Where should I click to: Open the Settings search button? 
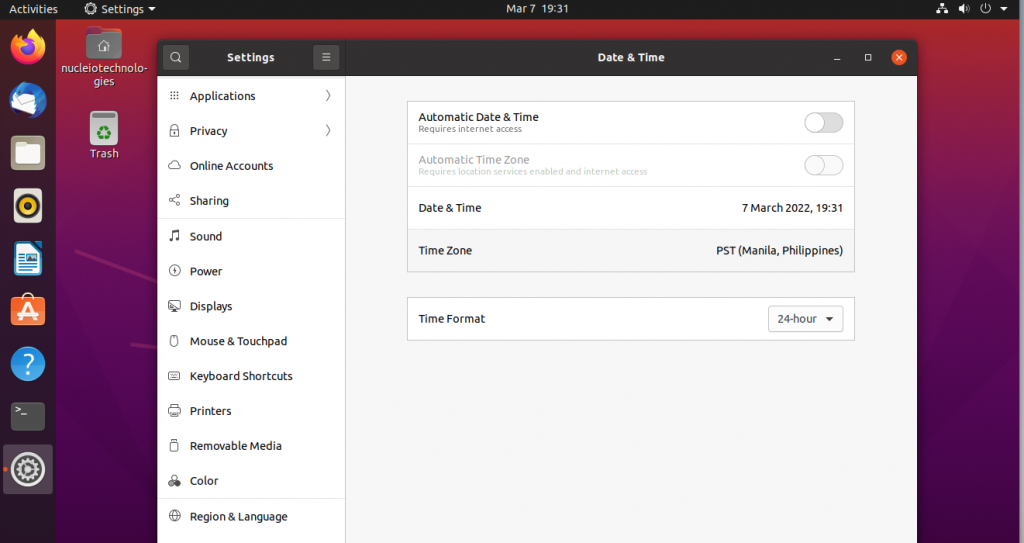[176, 58]
